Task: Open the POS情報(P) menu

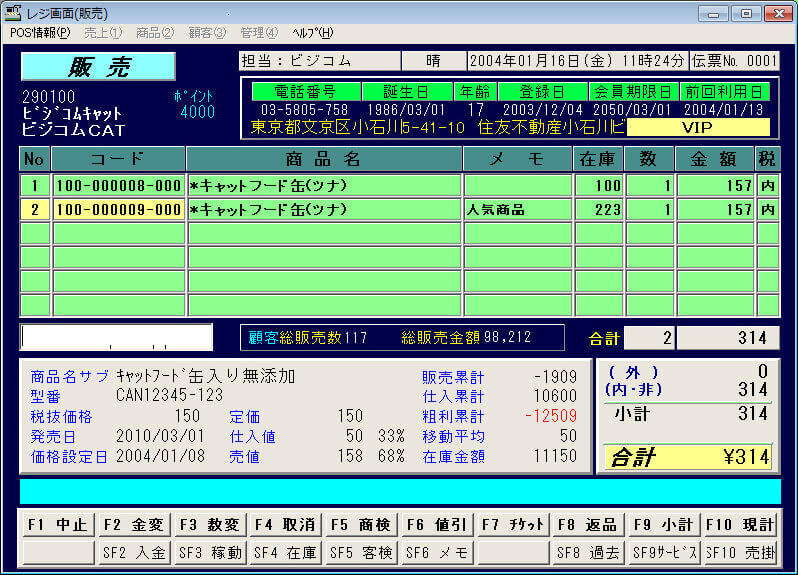Action: click(39, 32)
